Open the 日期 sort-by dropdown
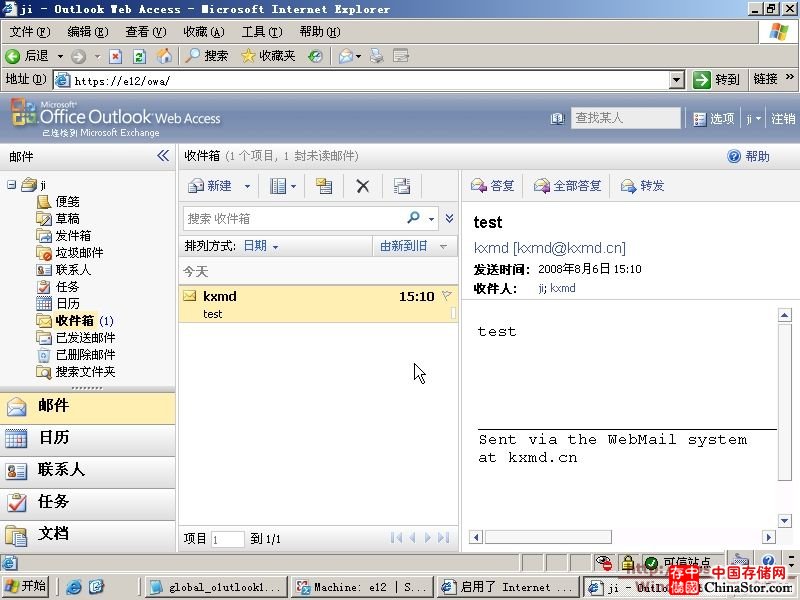Image resolution: width=800 pixels, height=600 pixels. point(261,246)
